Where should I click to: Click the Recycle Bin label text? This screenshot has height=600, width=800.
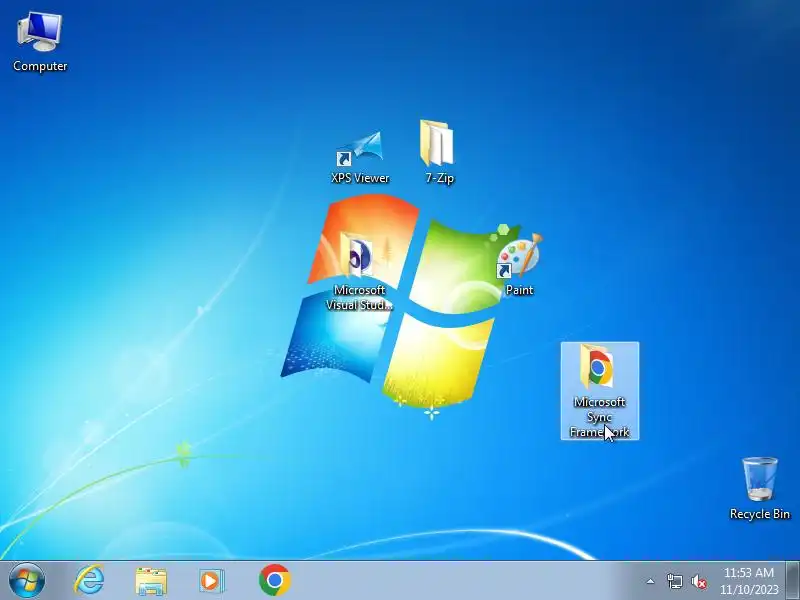(760, 514)
